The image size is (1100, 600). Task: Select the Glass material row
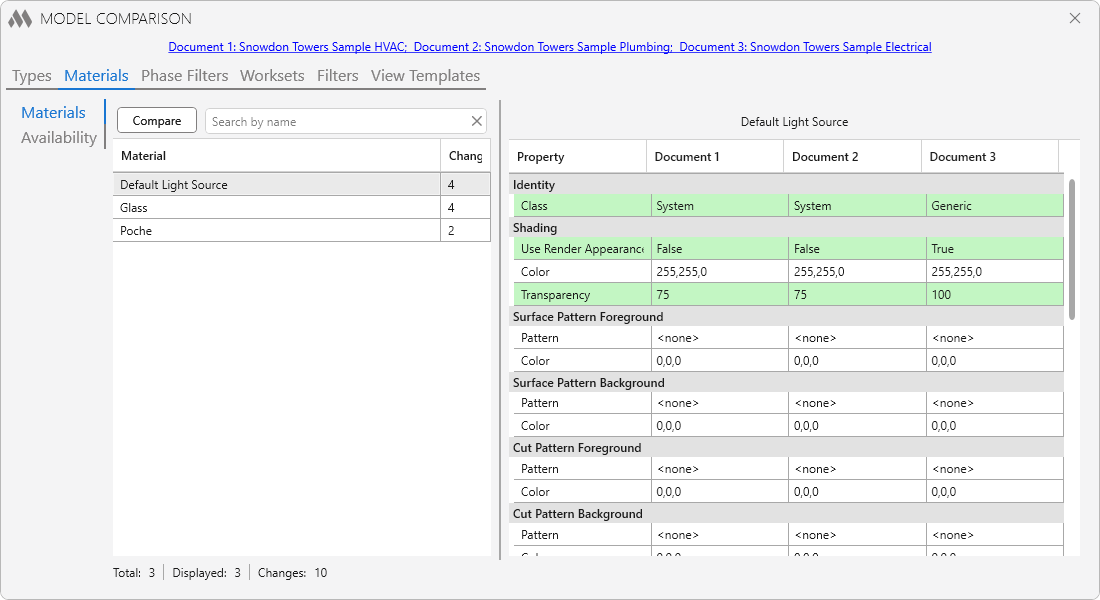coord(302,208)
